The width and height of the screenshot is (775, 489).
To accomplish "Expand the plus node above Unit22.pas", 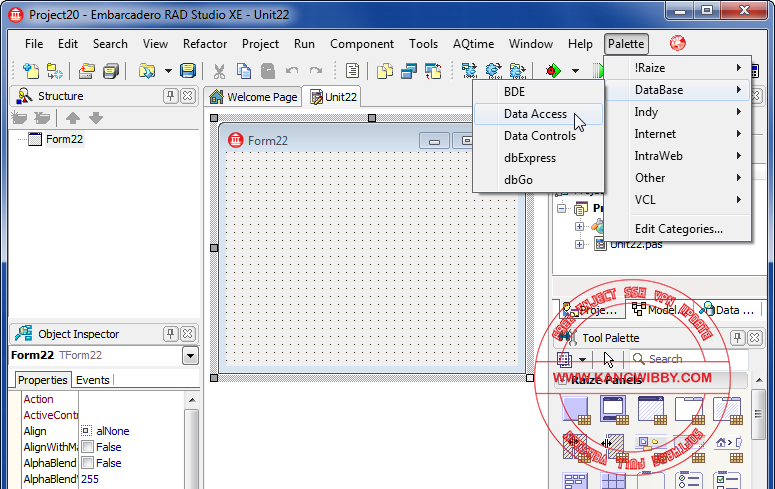I will [580, 226].
